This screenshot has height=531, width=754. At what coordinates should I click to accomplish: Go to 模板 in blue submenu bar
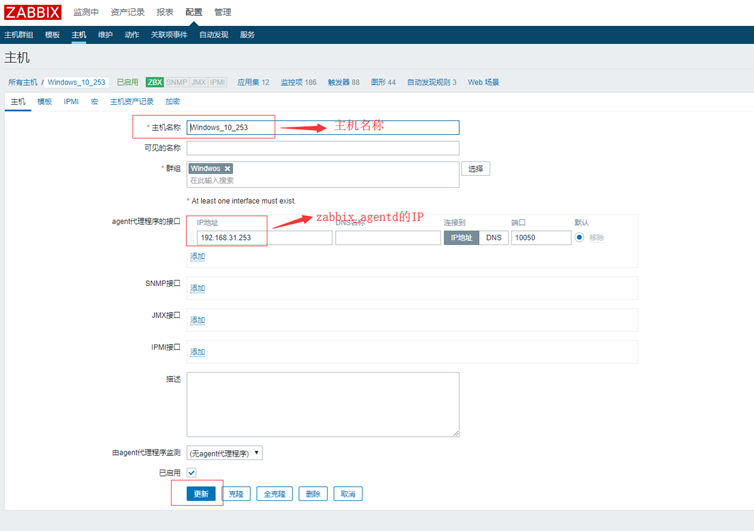click(x=52, y=35)
